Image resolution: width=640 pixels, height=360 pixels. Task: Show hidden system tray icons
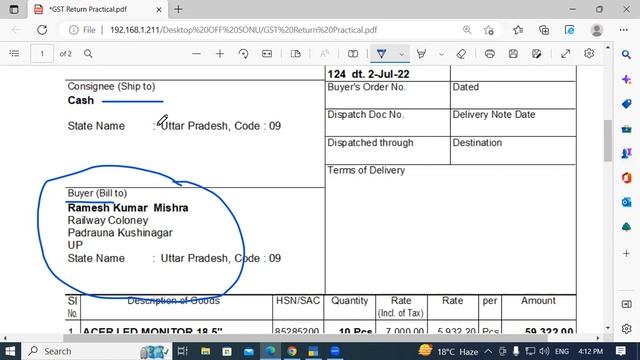coord(488,351)
